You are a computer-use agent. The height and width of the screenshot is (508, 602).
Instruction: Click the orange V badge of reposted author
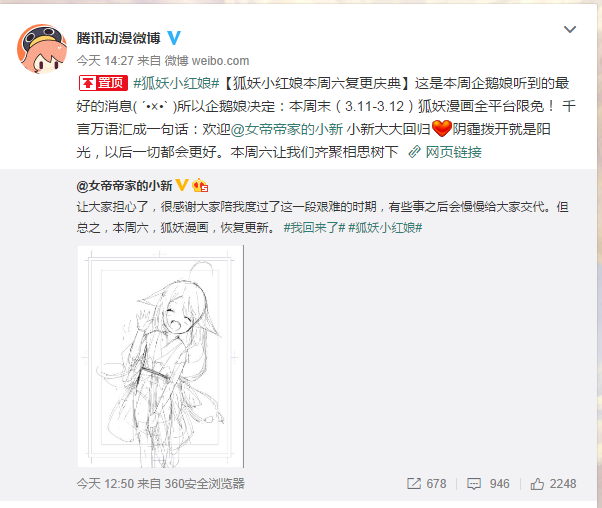point(182,185)
